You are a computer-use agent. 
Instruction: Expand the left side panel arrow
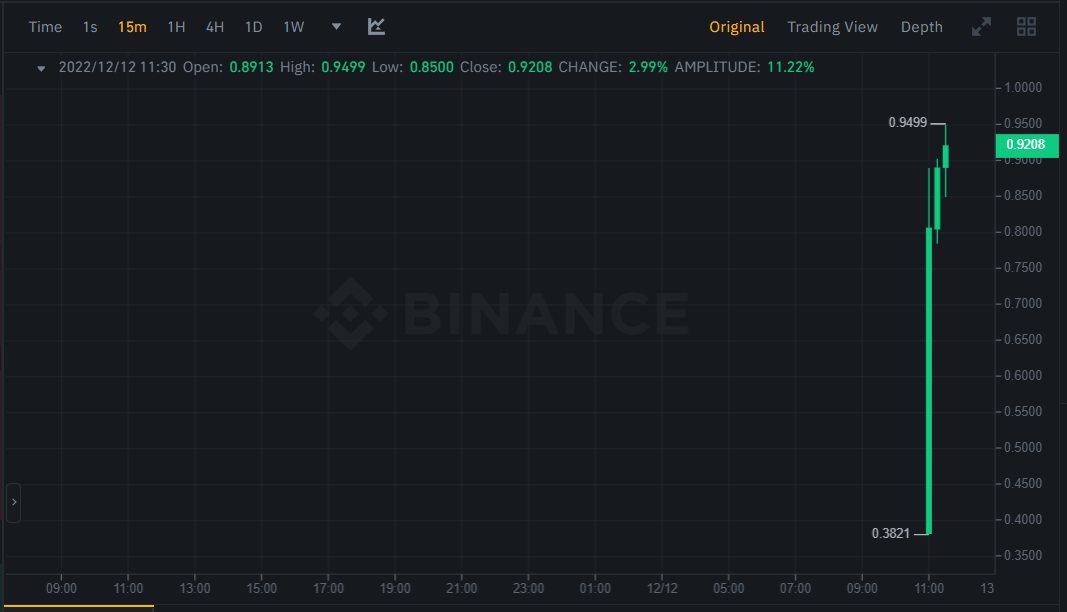coord(14,502)
